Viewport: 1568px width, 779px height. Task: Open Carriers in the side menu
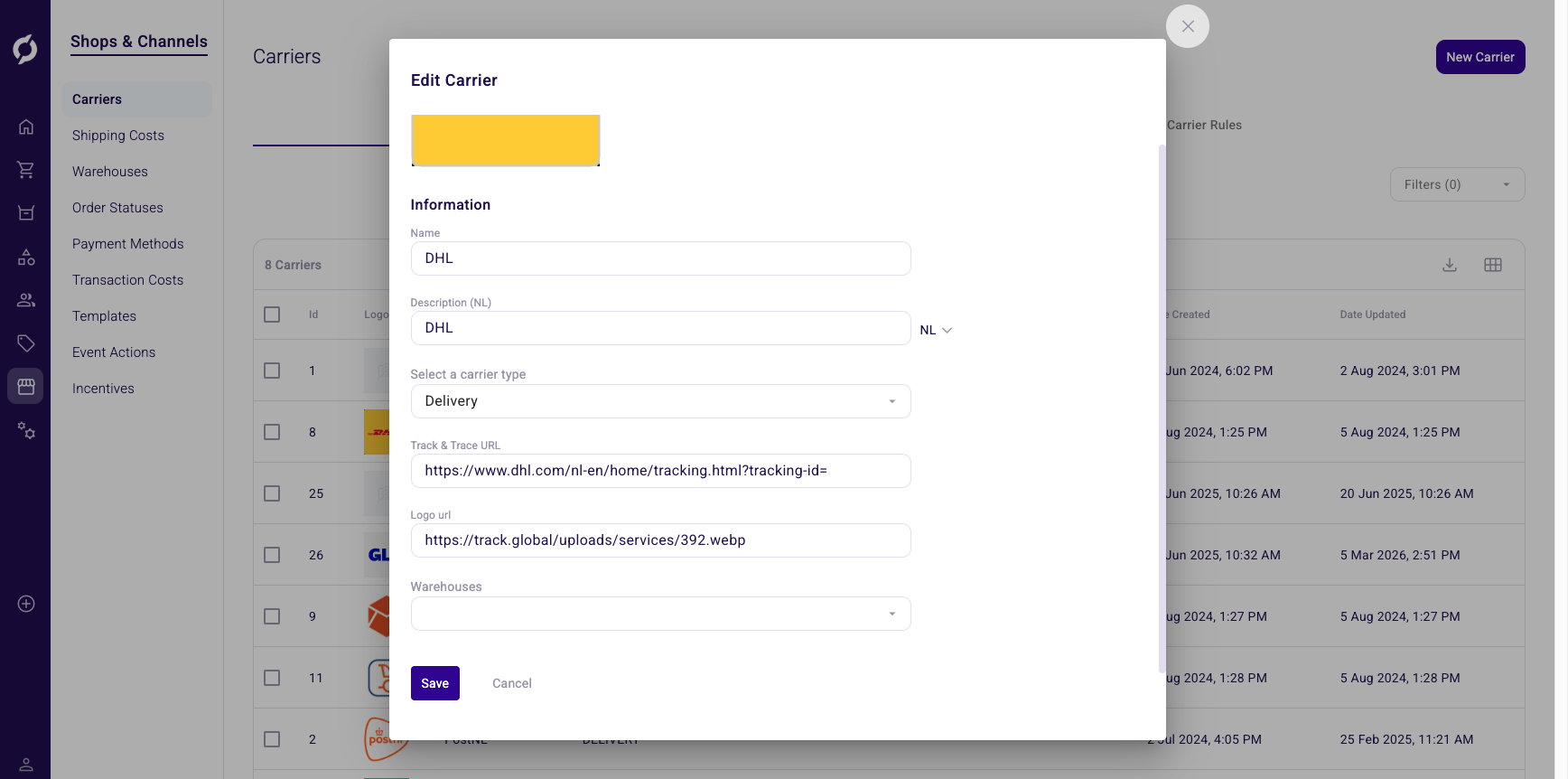coord(136,99)
